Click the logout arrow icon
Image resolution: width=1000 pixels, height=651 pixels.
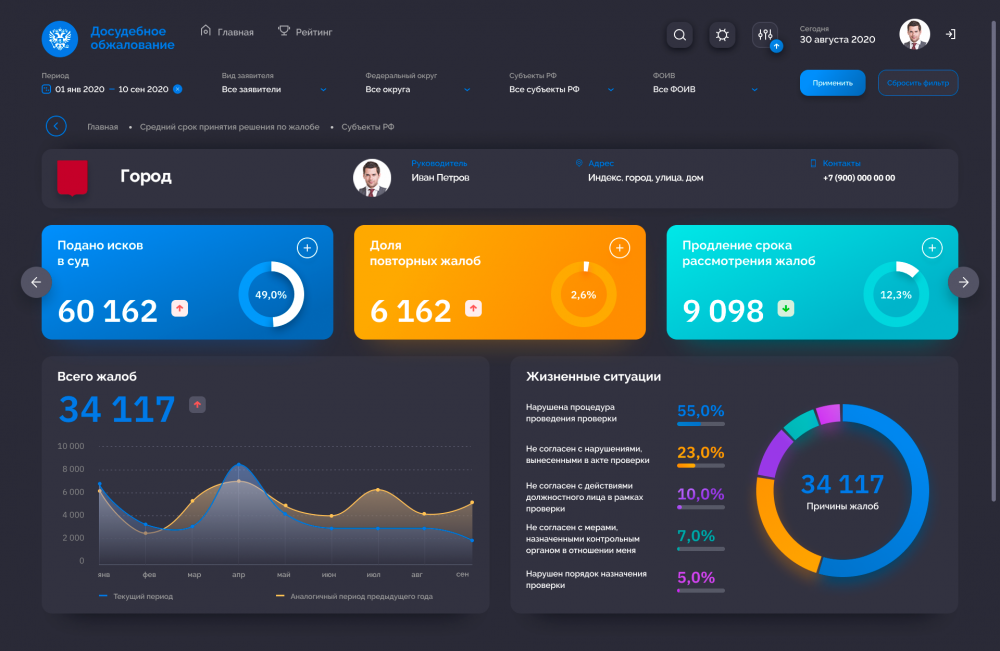tap(950, 34)
